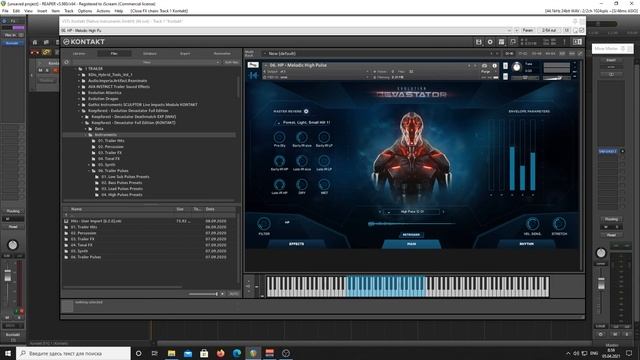Screen dimensions: 640x360
Task: Toggle FX enabled checkbox in FX window
Action: 582,30
